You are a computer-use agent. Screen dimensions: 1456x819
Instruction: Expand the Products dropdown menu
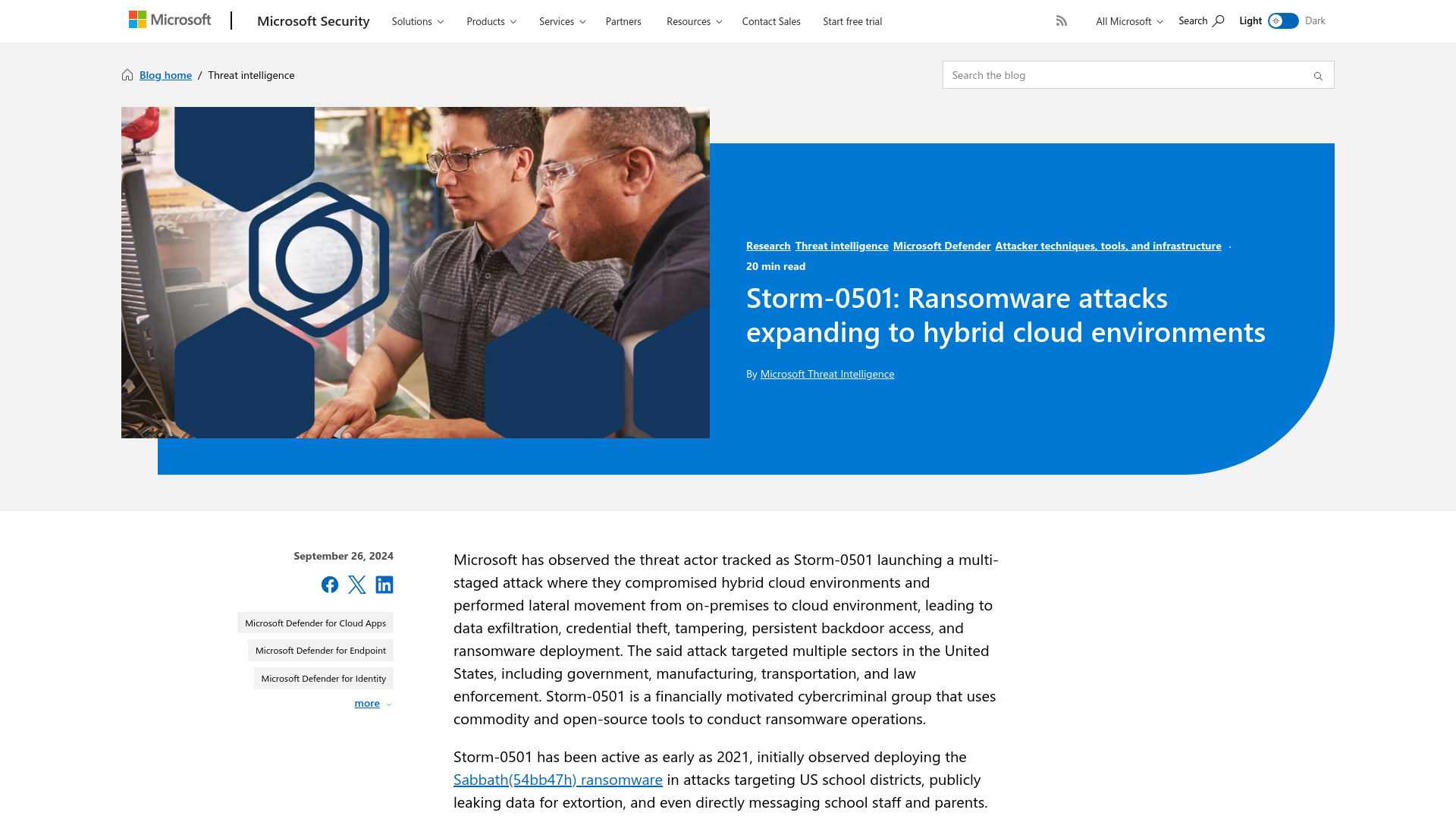pyautogui.click(x=491, y=21)
